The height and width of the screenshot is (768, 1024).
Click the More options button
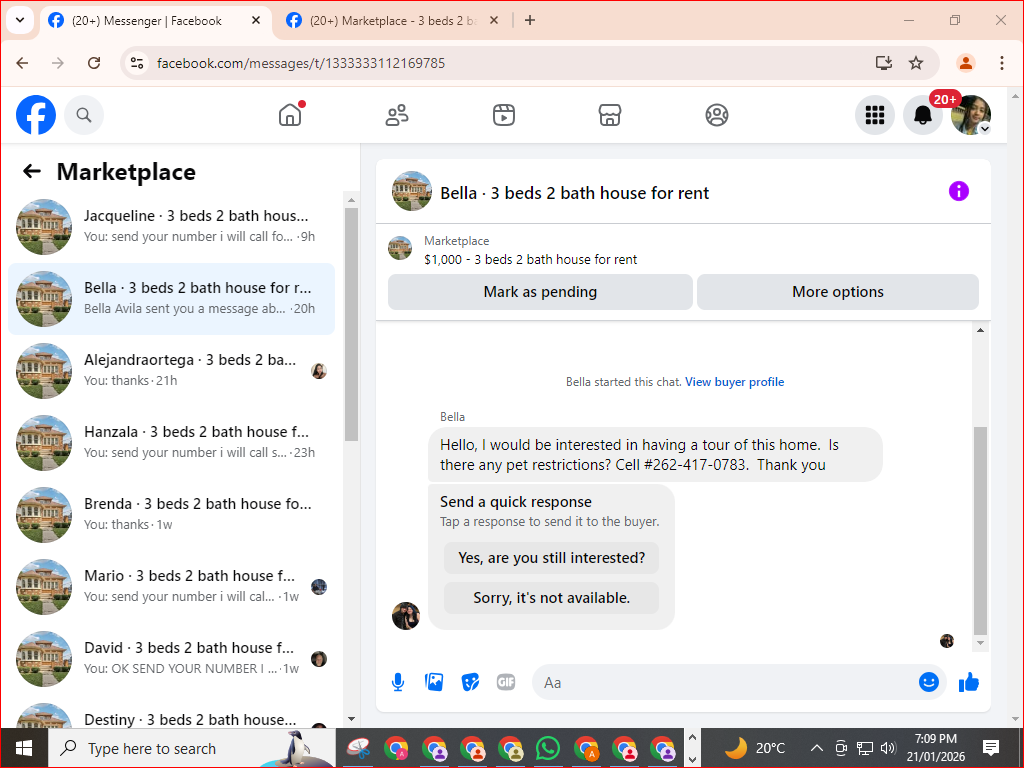click(x=838, y=292)
